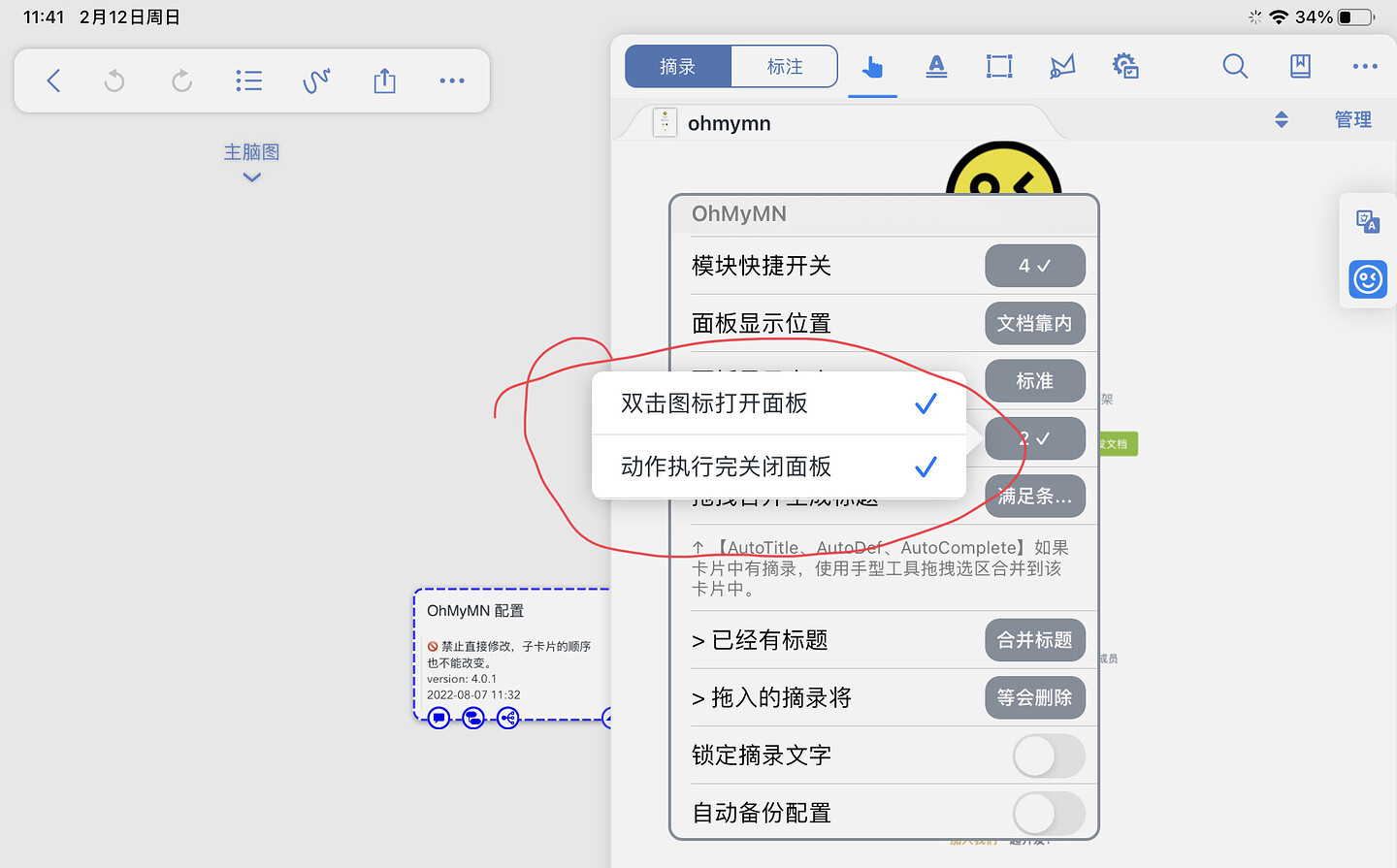Image resolution: width=1397 pixels, height=868 pixels.
Task: Toggle 双击图标打开面板 option
Action: point(779,403)
